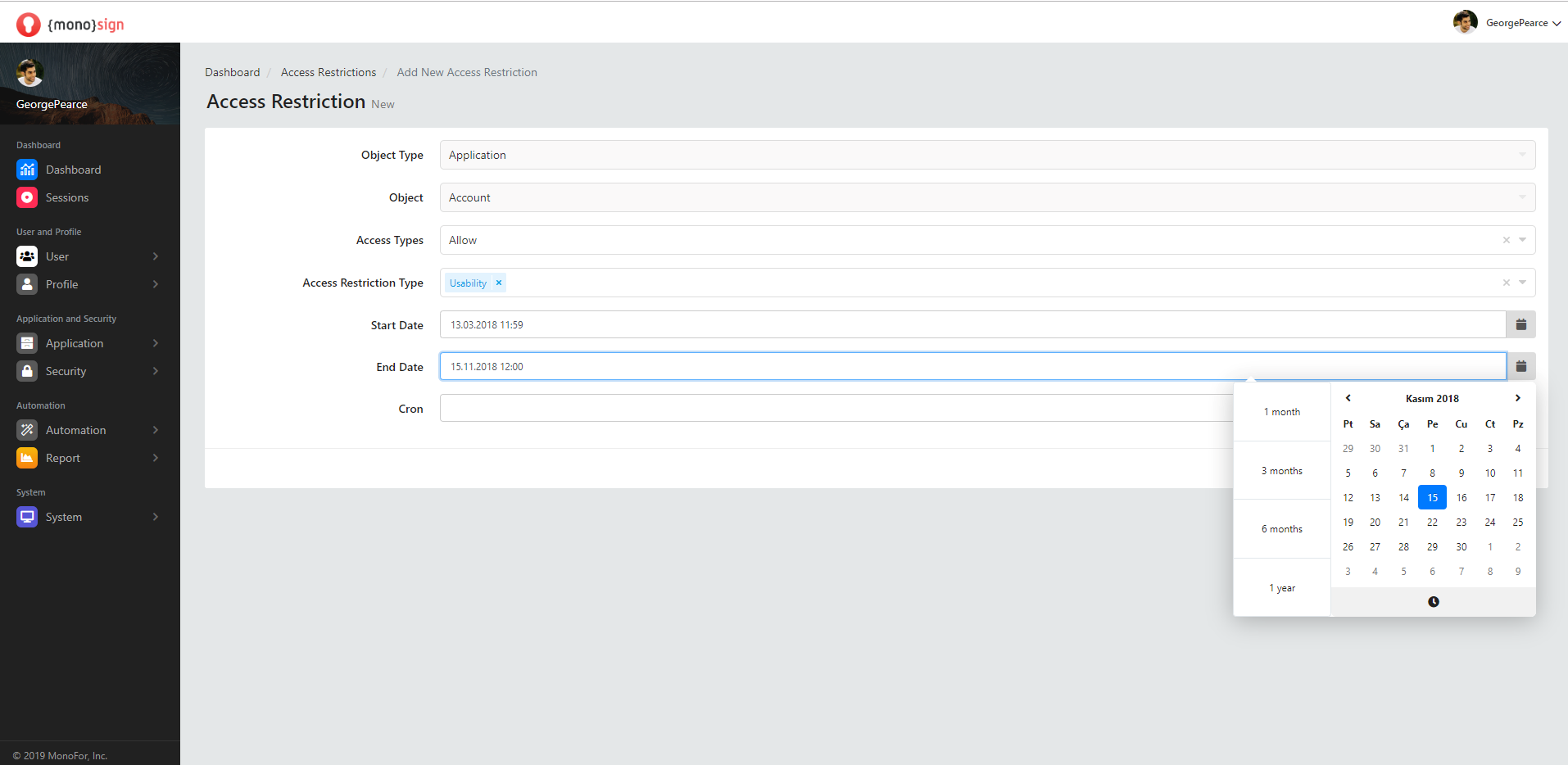
Task: Open the Access Types dropdown
Action: click(x=1522, y=240)
